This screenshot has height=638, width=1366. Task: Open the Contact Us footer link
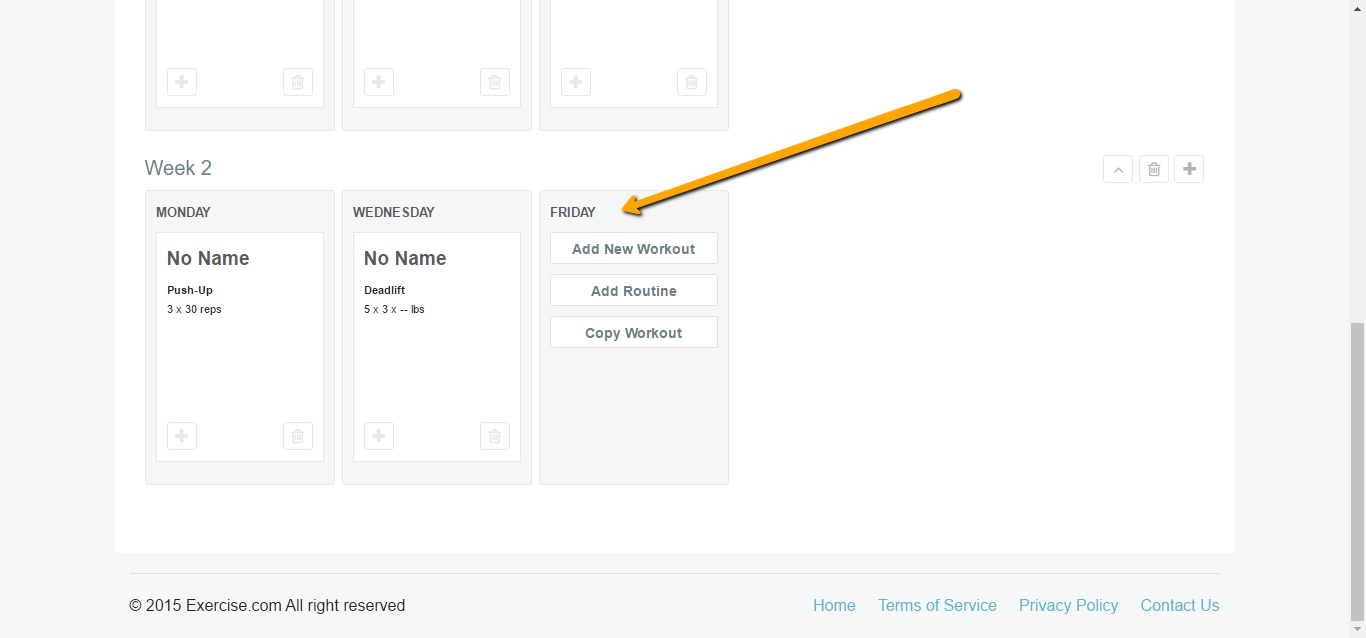1179,605
